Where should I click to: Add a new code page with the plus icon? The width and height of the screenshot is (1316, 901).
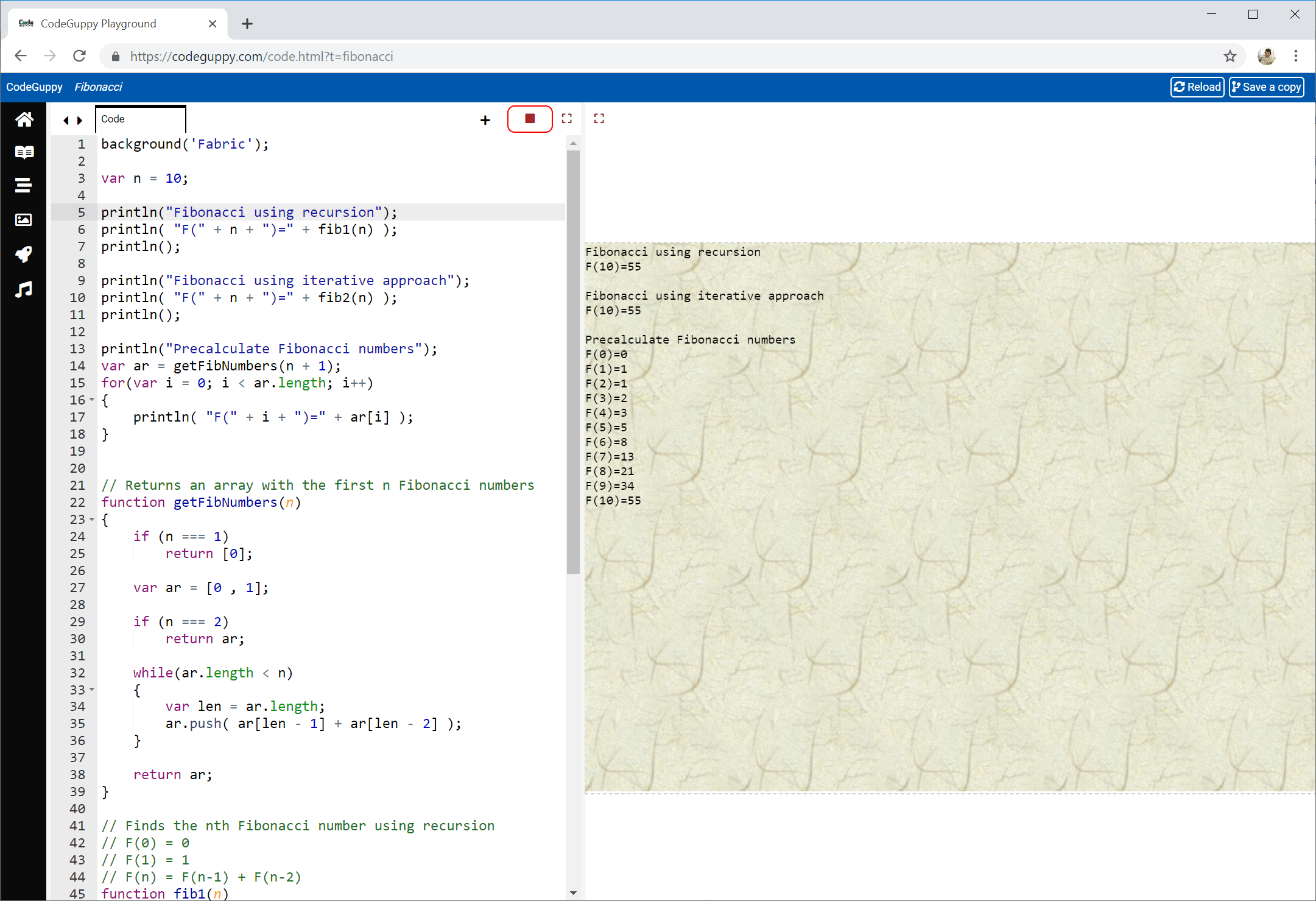click(485, 120)
